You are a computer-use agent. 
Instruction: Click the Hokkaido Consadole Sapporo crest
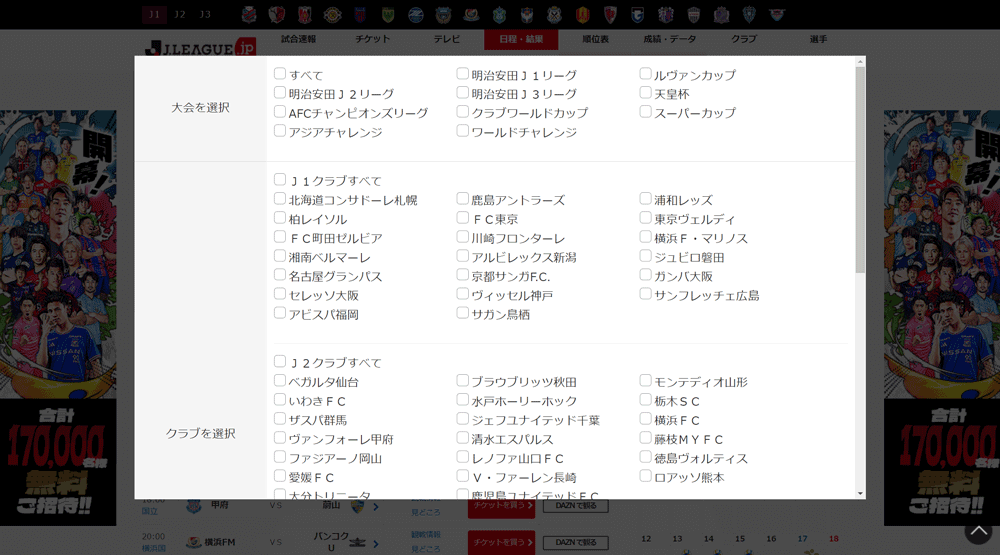pos(249,14)
